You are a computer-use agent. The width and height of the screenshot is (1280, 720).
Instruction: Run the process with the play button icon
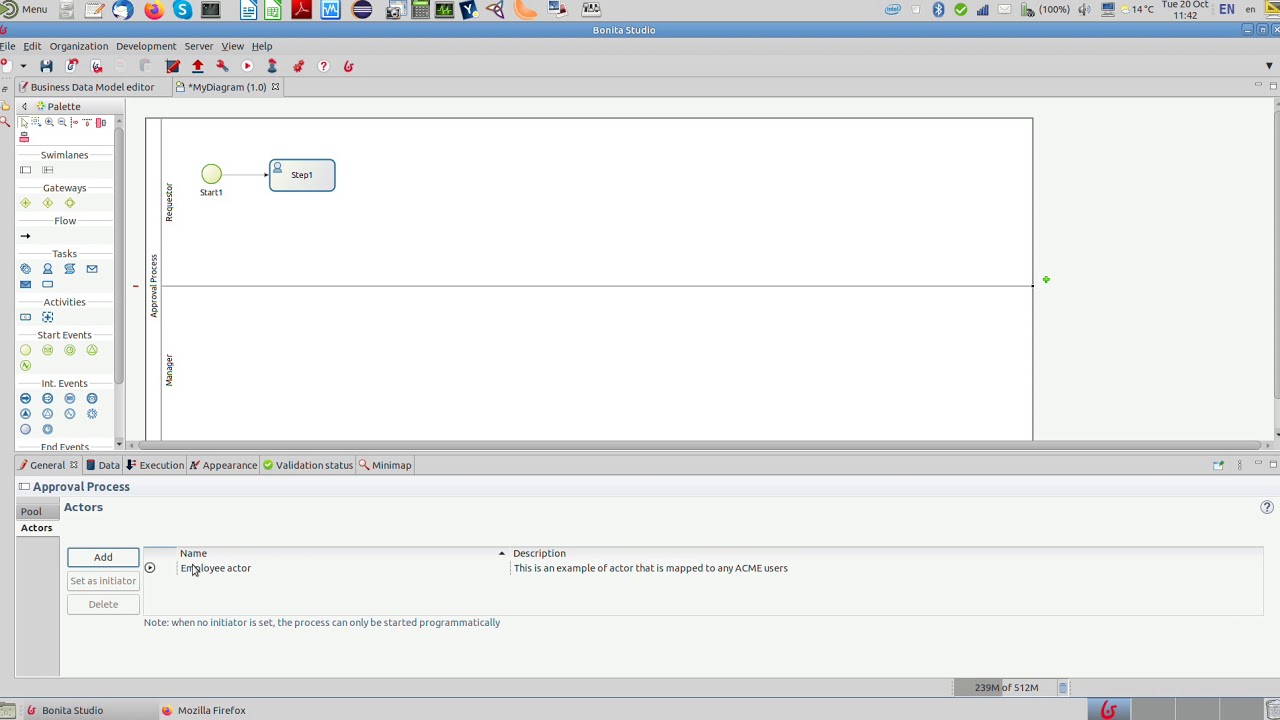click(x=247, y=66)
